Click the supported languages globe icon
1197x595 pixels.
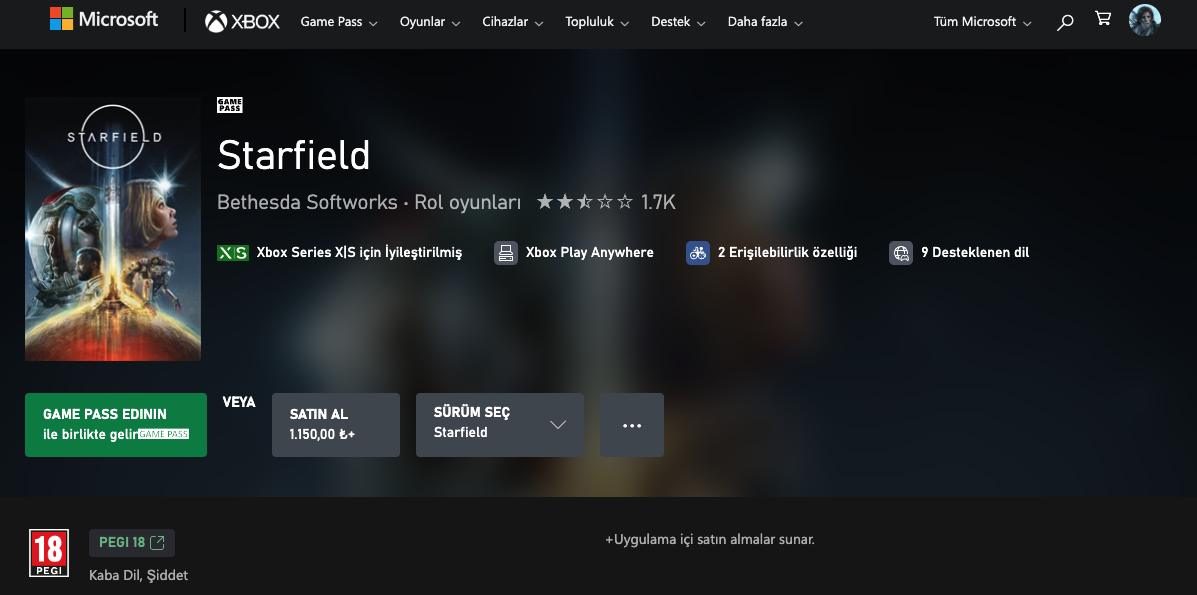click(x=901, y=253)
